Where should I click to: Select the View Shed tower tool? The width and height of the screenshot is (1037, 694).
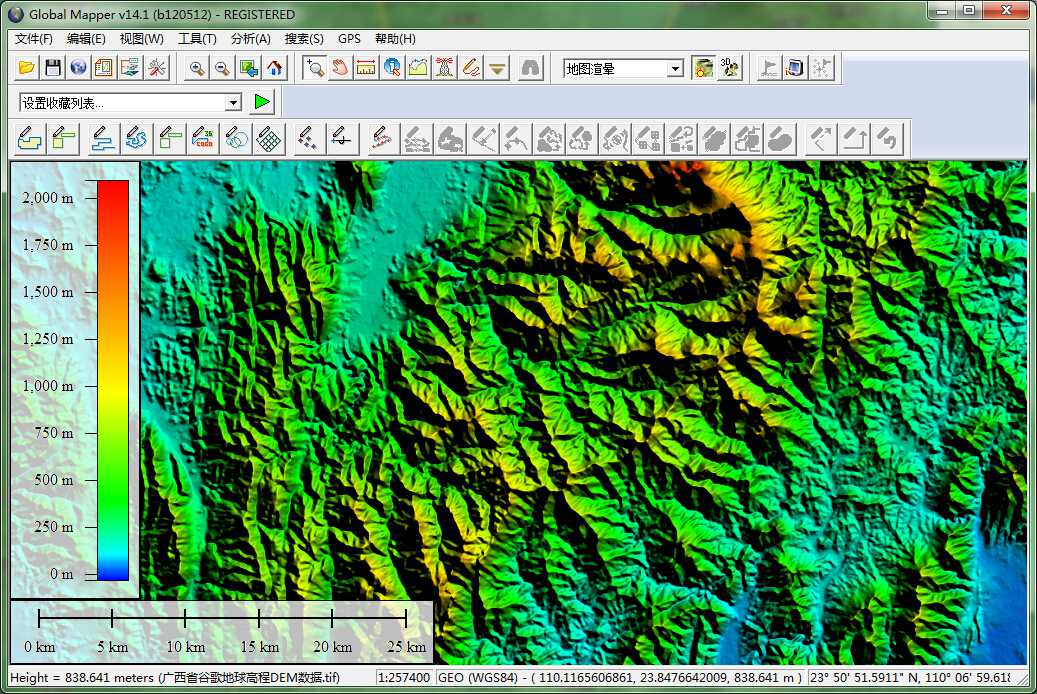444,67
